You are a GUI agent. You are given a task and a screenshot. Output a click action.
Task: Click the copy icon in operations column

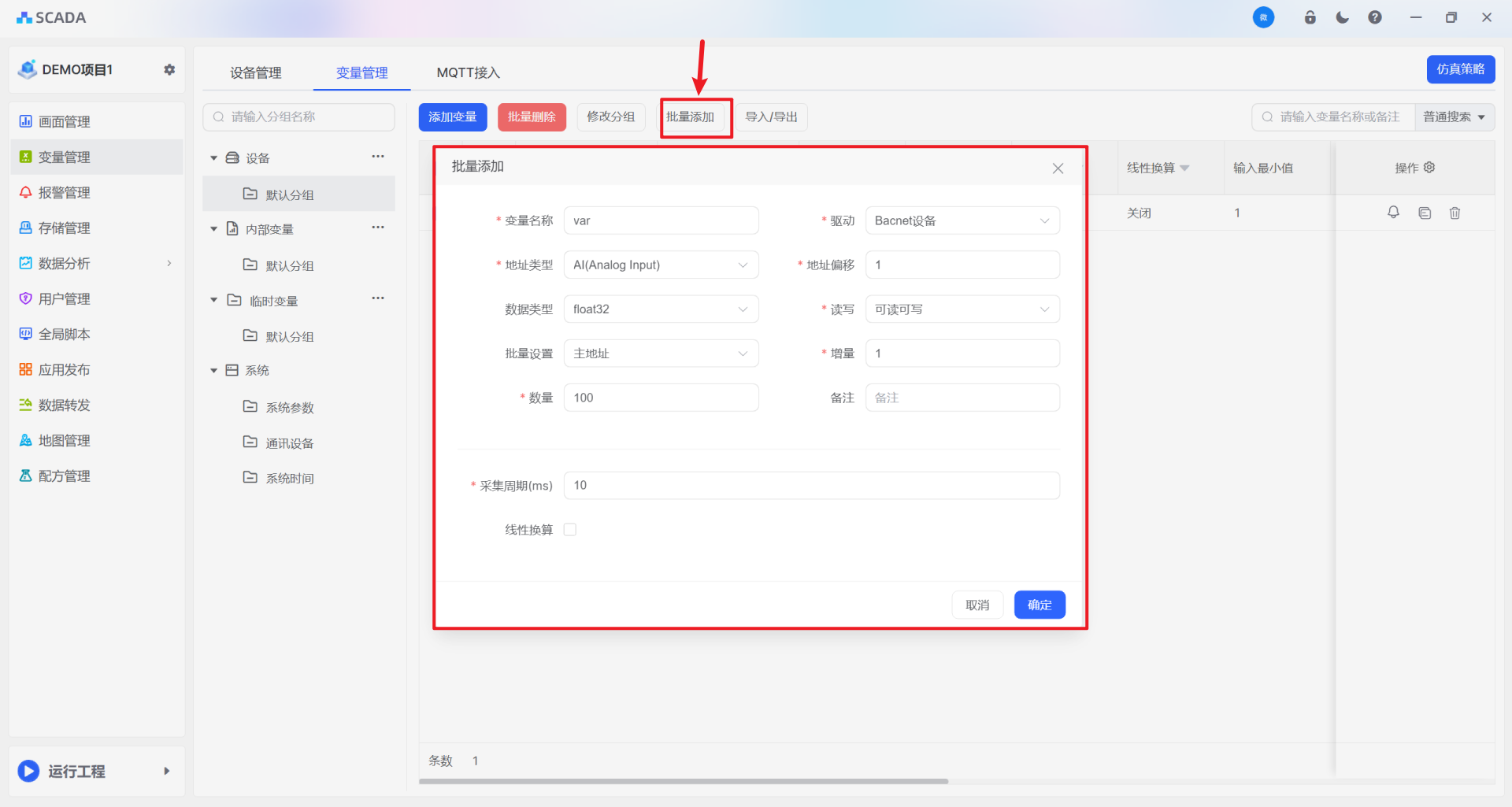click(x=1425, y=213)
